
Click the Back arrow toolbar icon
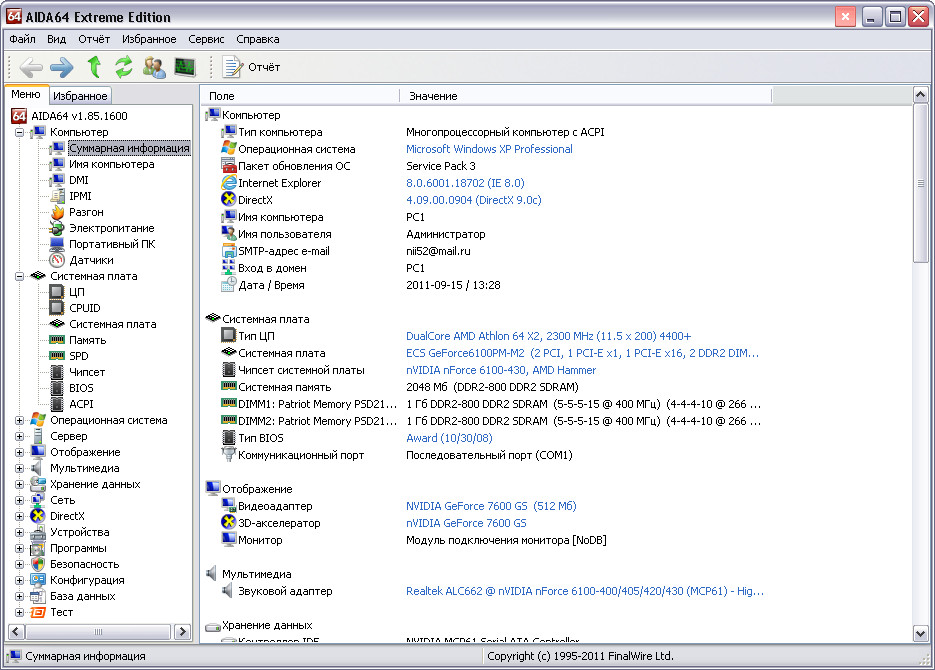click(x=30, y=67)
